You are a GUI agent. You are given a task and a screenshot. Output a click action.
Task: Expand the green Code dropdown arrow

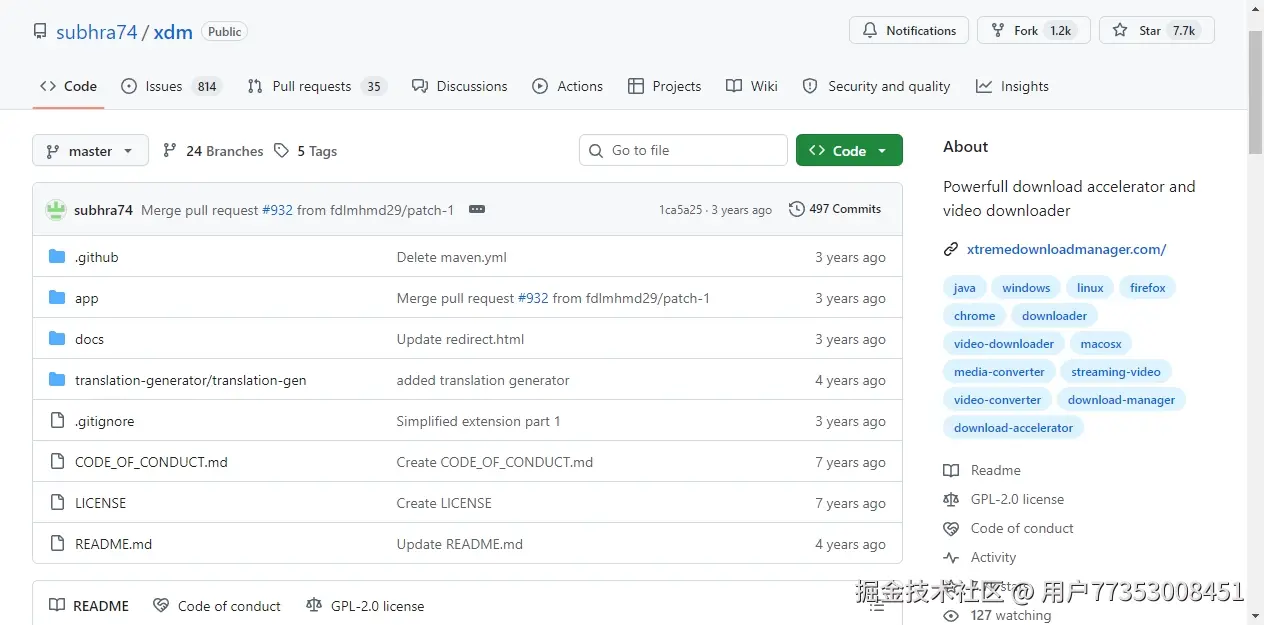click(882, 151)
